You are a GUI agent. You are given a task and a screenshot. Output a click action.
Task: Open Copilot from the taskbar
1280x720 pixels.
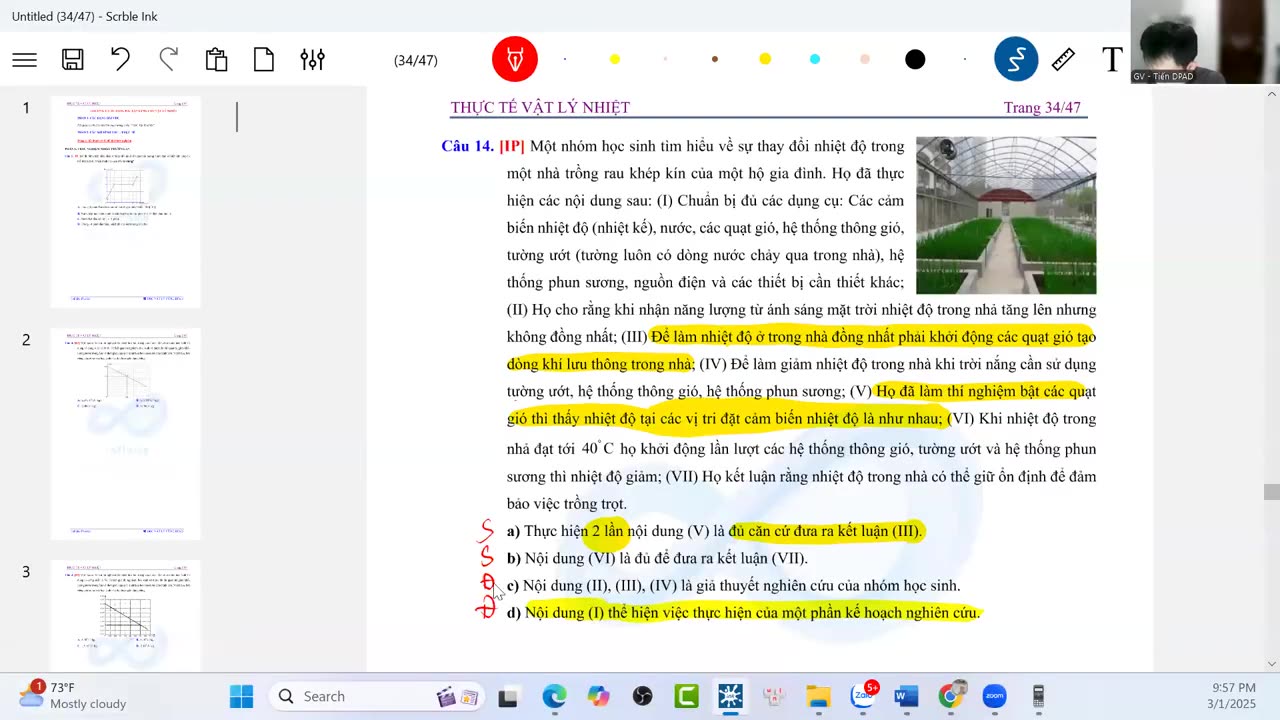pyautogui.click(x=598, y=696)
